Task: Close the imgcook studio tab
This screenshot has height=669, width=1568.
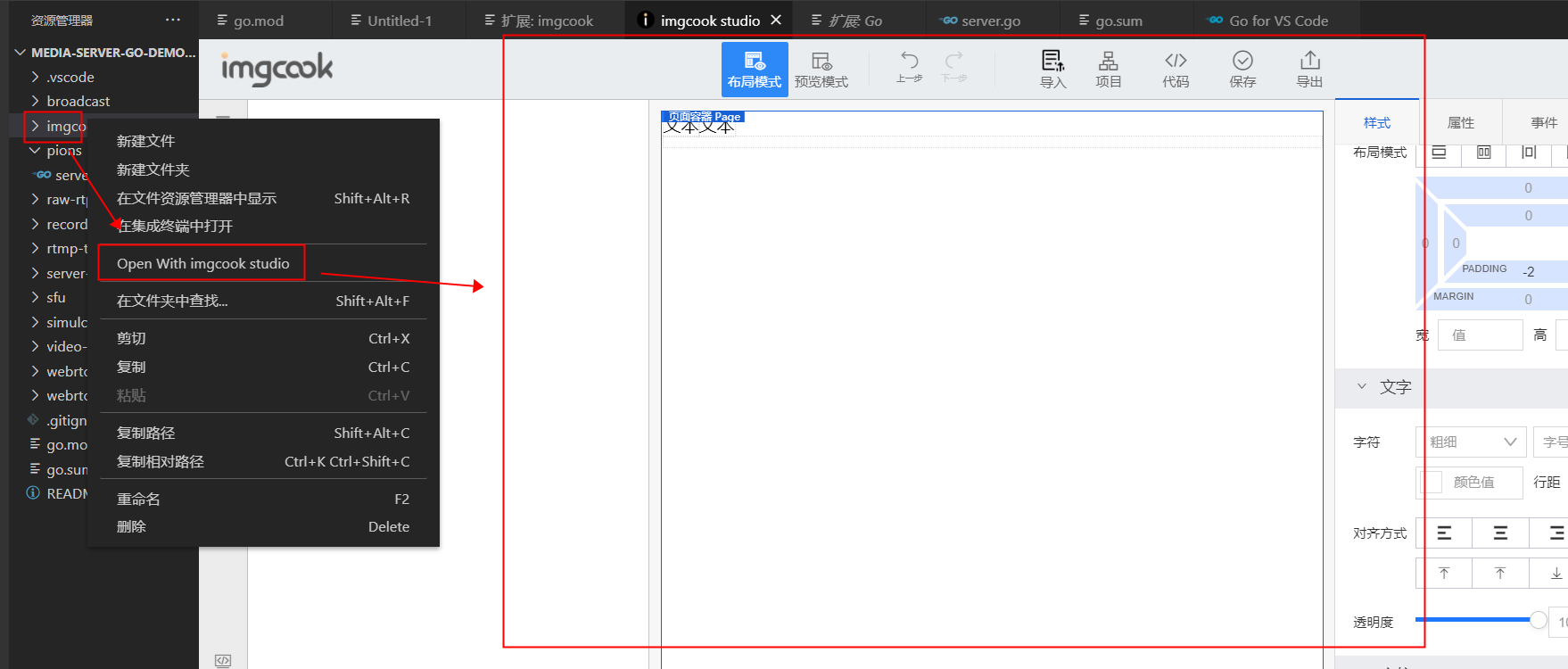Action: [776, 20]
